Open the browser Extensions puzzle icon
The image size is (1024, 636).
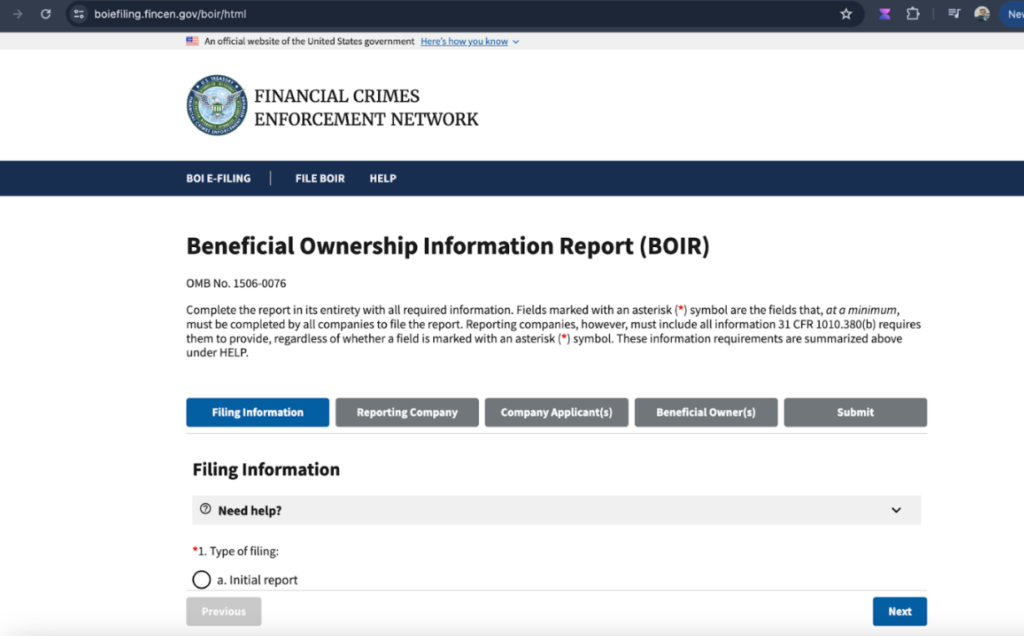pos(912,14)
